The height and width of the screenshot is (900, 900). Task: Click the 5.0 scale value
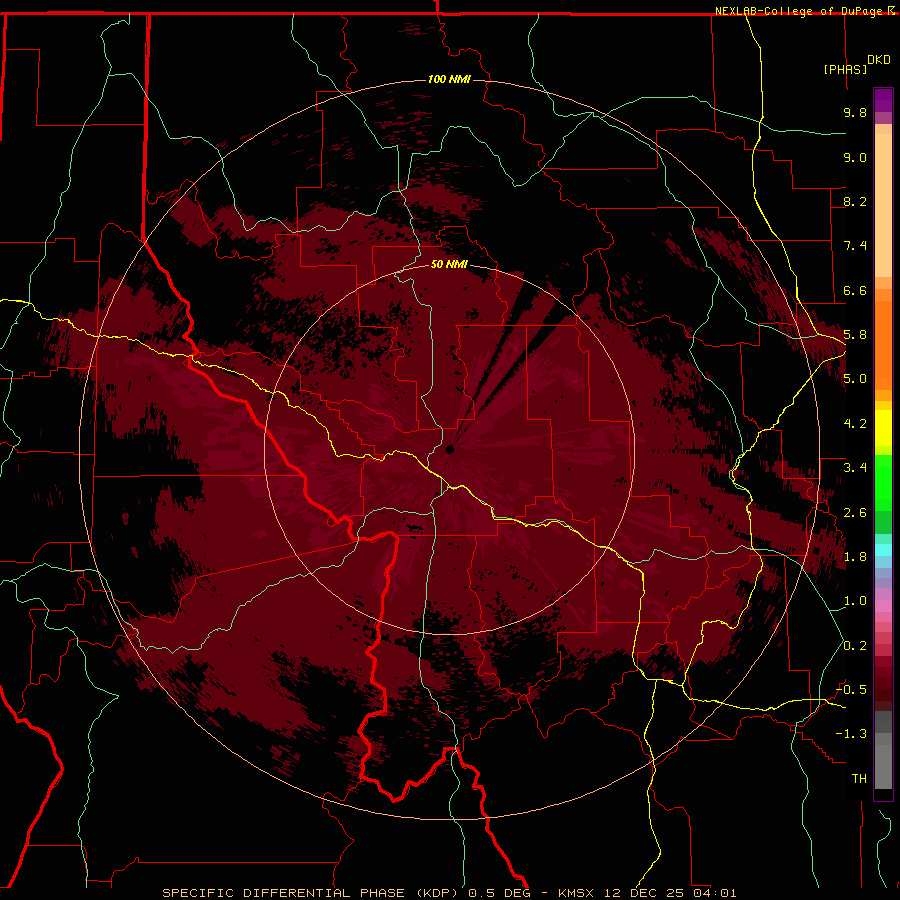tap(855, 379)
